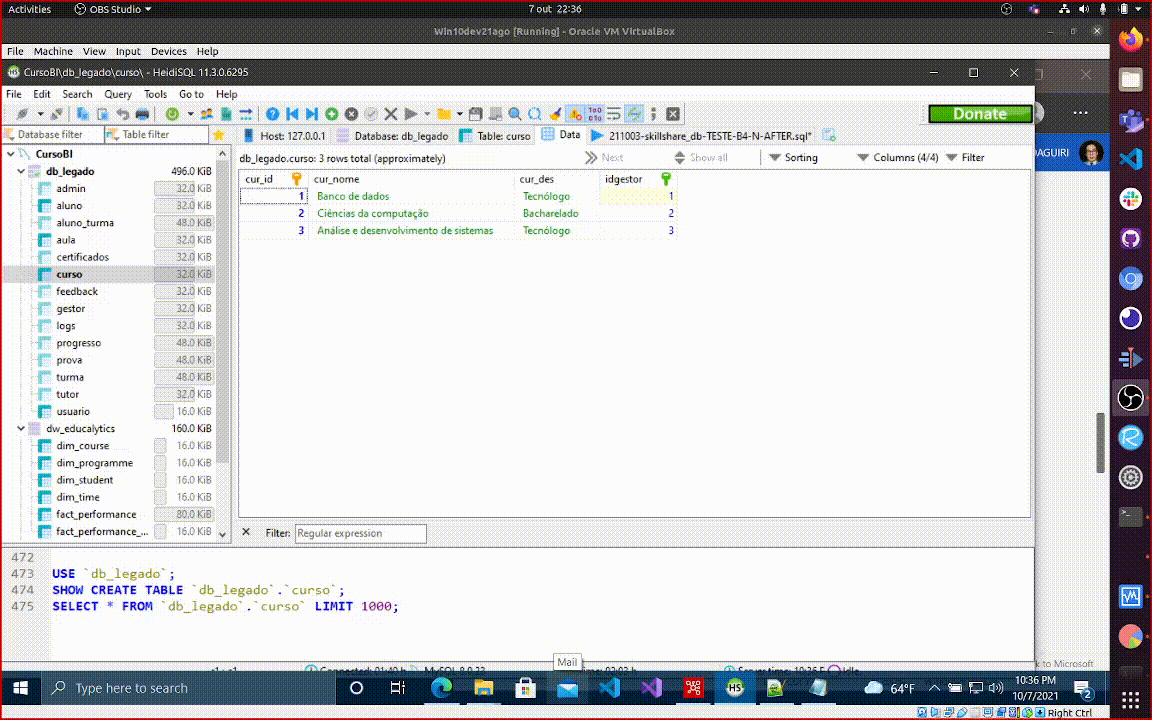The width and height of the screenshot is (1152, 720).
Task: Open the User manager icon
Action: tap(206, 114)
